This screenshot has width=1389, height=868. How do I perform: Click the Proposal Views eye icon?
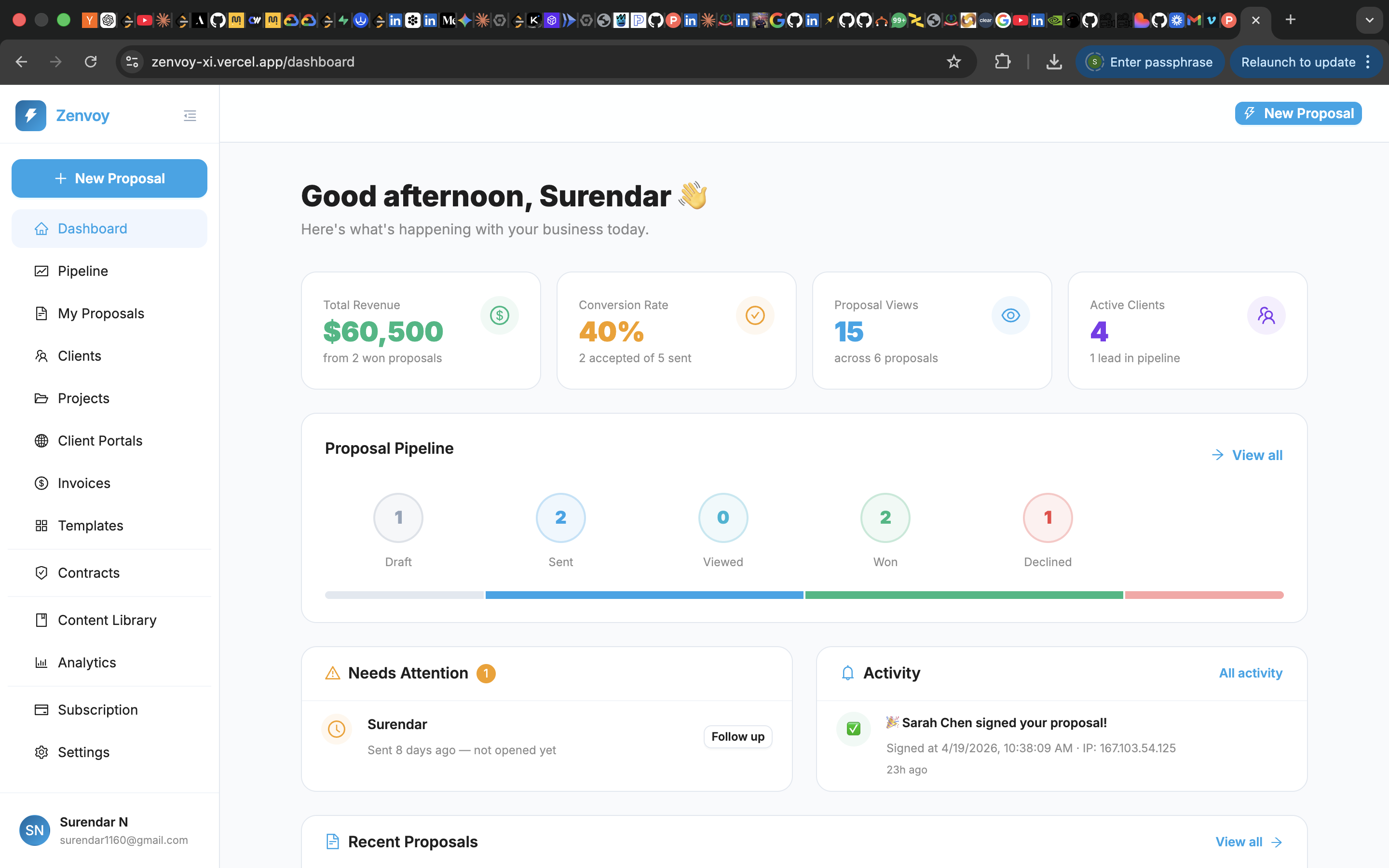1010,315
